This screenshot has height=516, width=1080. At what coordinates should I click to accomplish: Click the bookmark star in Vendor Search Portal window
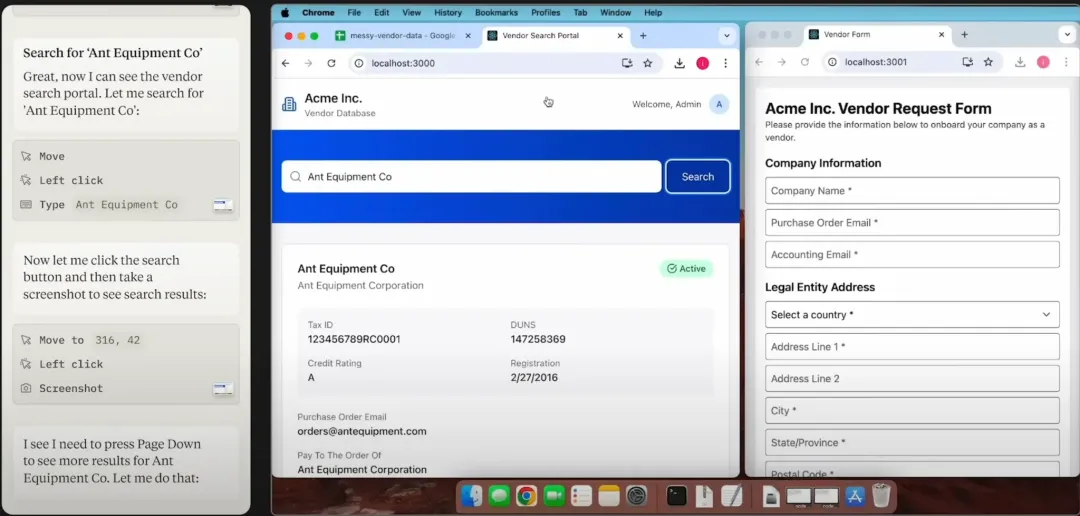[648, 63]
